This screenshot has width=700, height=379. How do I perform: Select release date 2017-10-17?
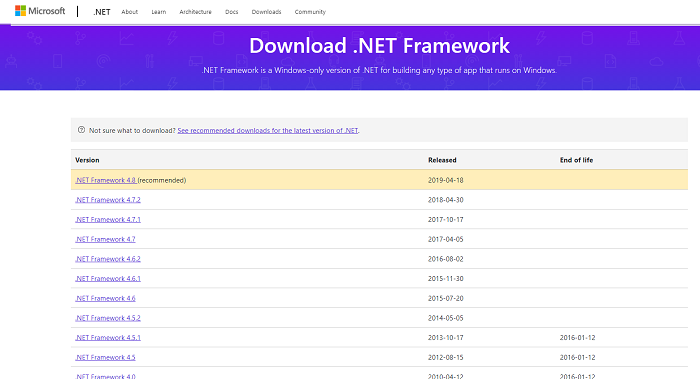pos(446,220)
